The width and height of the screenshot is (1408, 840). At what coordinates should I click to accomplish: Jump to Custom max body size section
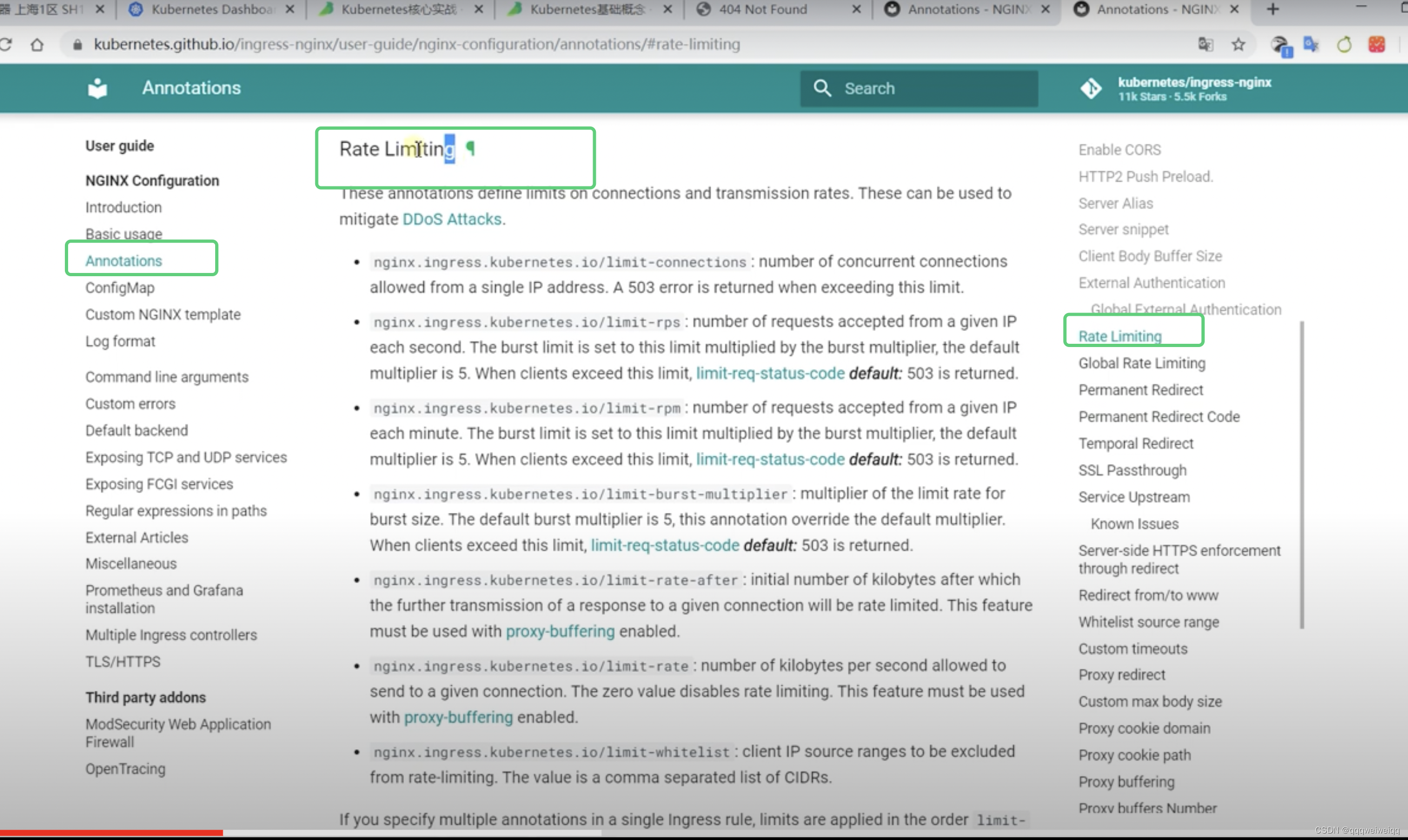tap(1150, 701)
